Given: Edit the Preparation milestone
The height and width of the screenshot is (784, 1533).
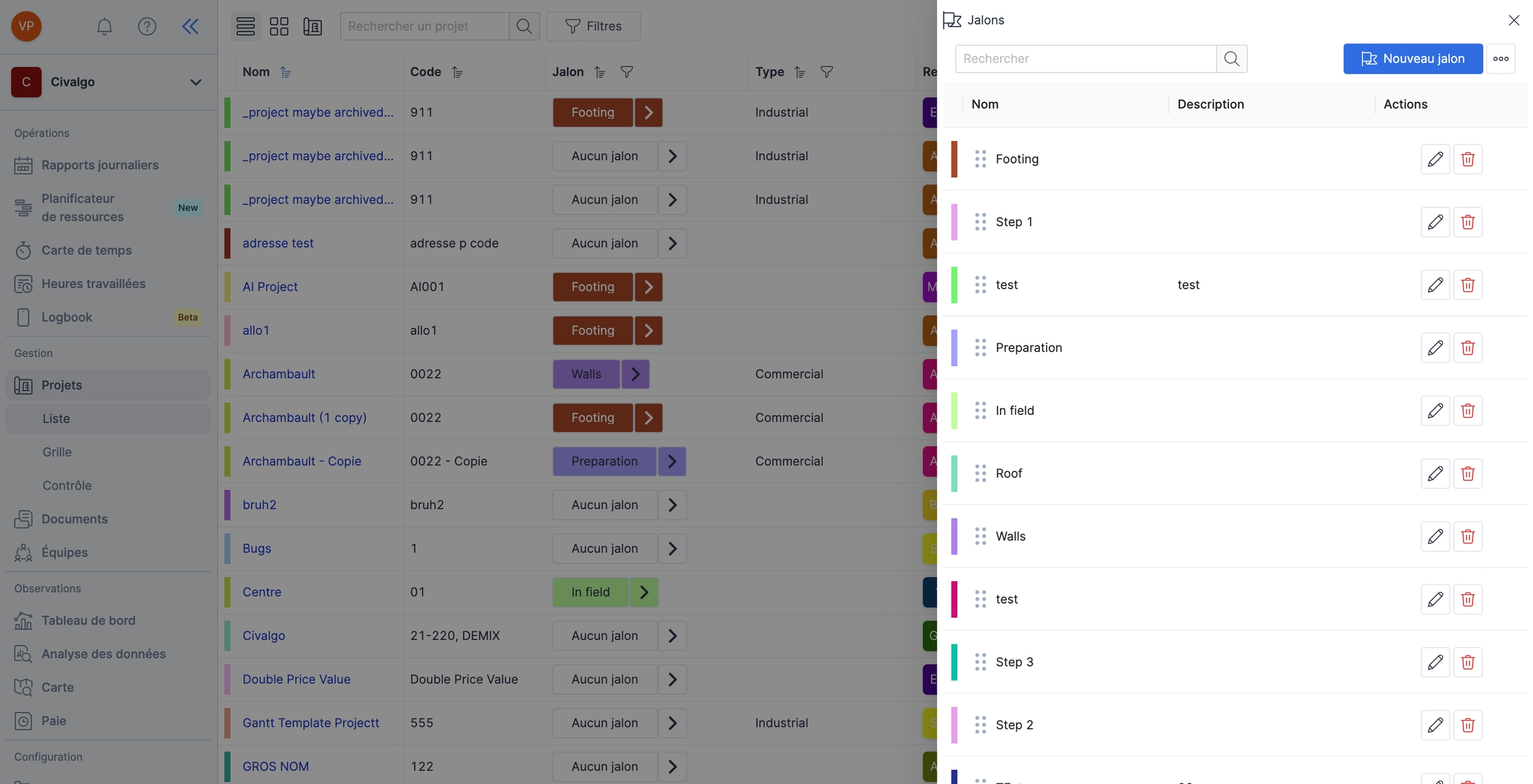Looking at the screenshot, I should 1435,348.
